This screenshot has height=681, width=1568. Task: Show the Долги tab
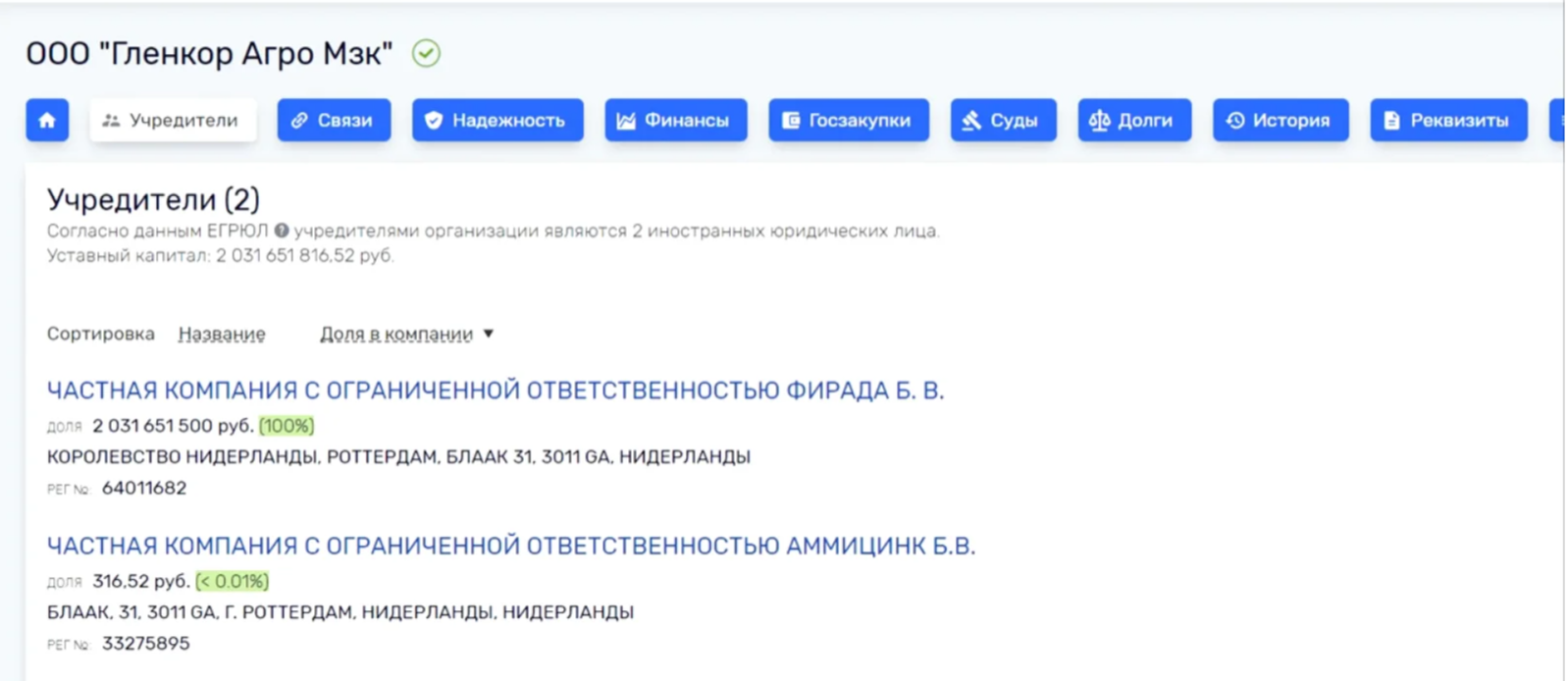click(1134, 120)
